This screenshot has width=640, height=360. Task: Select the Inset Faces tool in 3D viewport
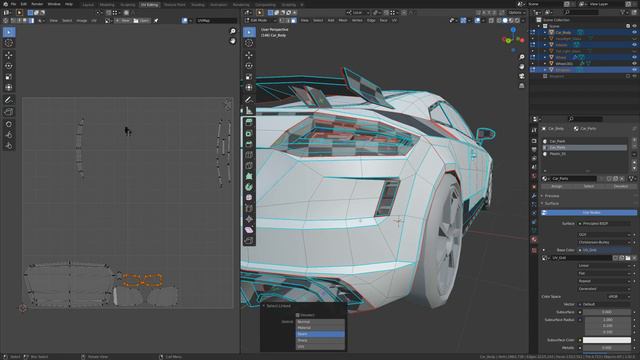[x=249, y=133]
